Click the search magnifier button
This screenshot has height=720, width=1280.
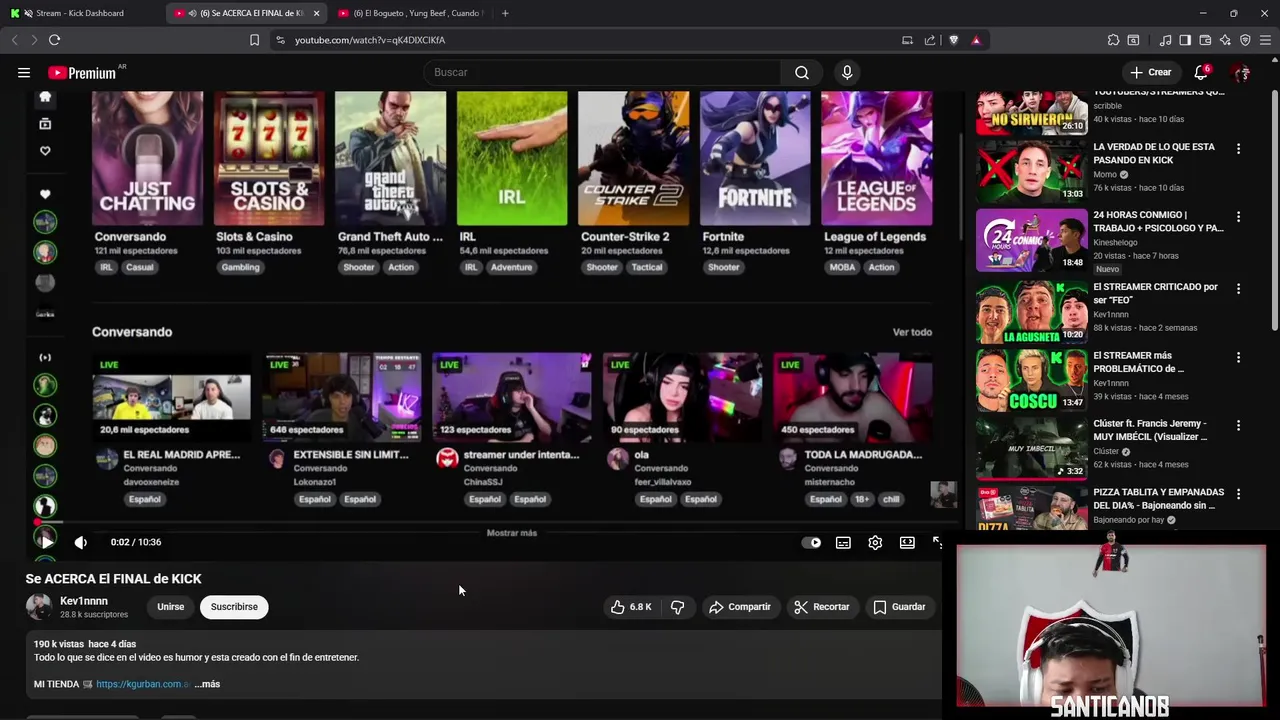pos(802,72)
